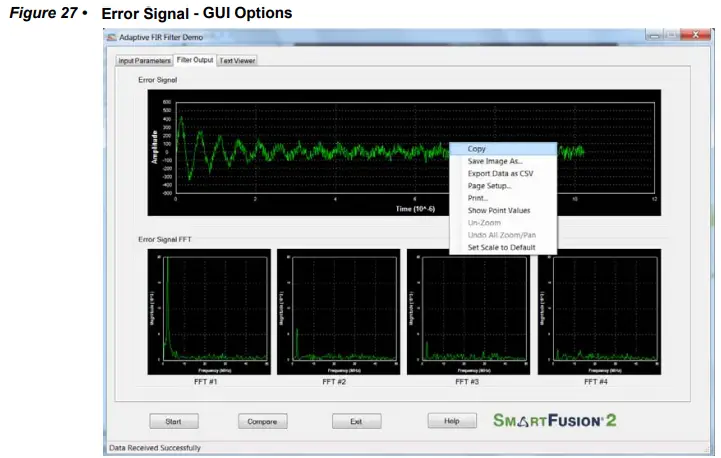Click the 'Error Signal FFT' label

point(165,240)
